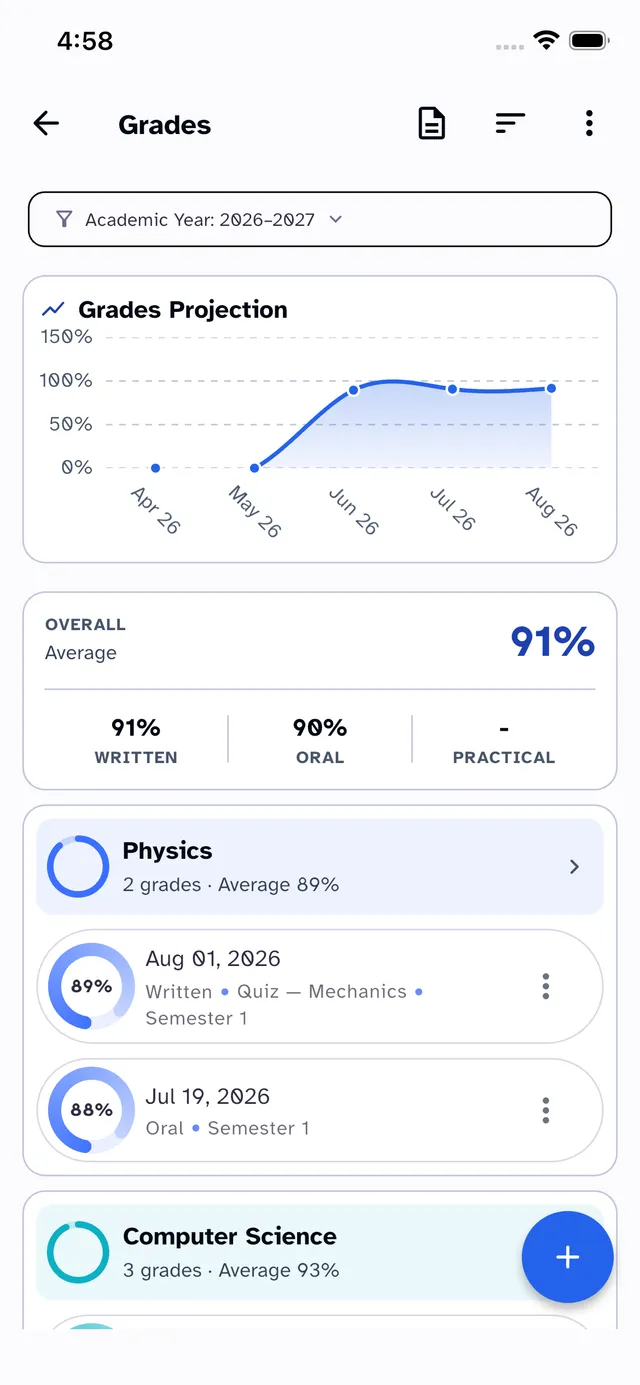This screenshot has width=640, height=1385.
Task: Tap the back arrow icon
Action: coord(46,124)
